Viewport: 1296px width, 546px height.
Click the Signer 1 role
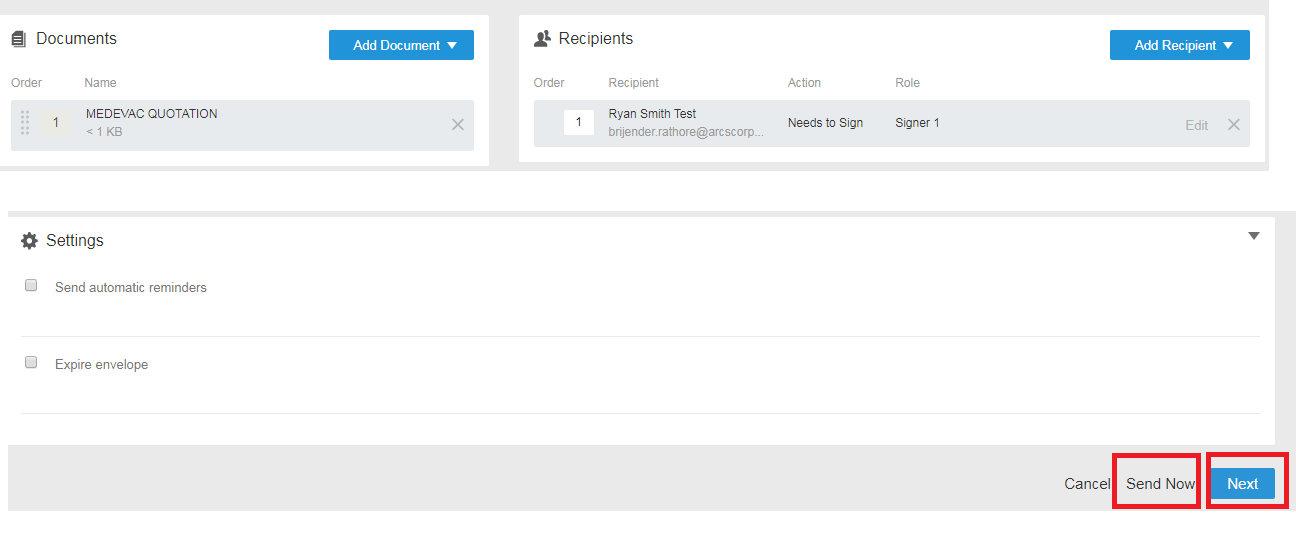(x=917, y=123)
